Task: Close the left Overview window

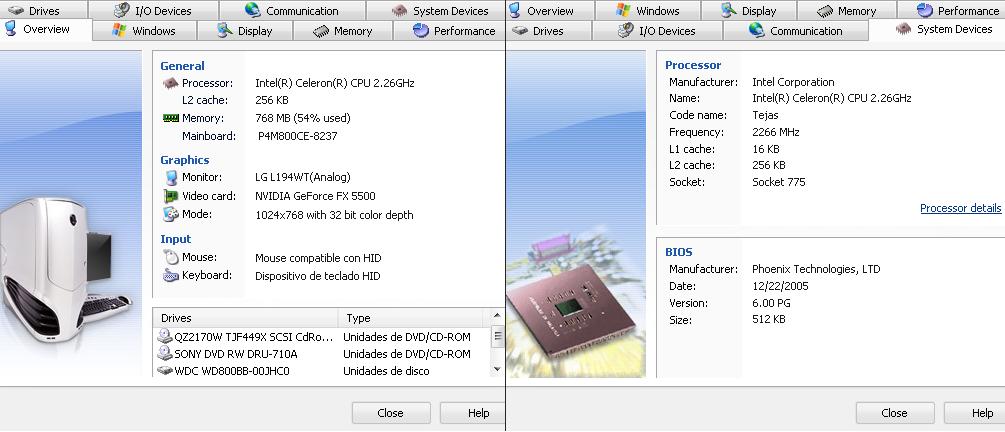Action: coord(391,413)
